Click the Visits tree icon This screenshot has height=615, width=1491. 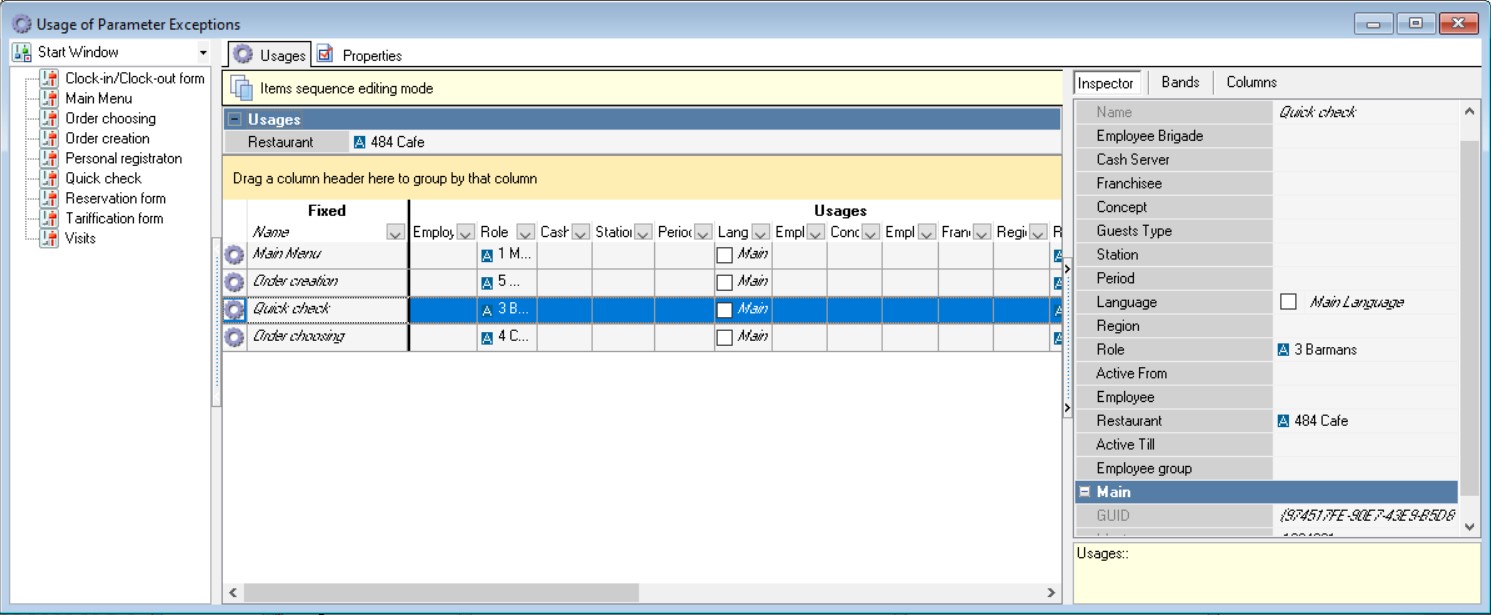pos(49,238)
